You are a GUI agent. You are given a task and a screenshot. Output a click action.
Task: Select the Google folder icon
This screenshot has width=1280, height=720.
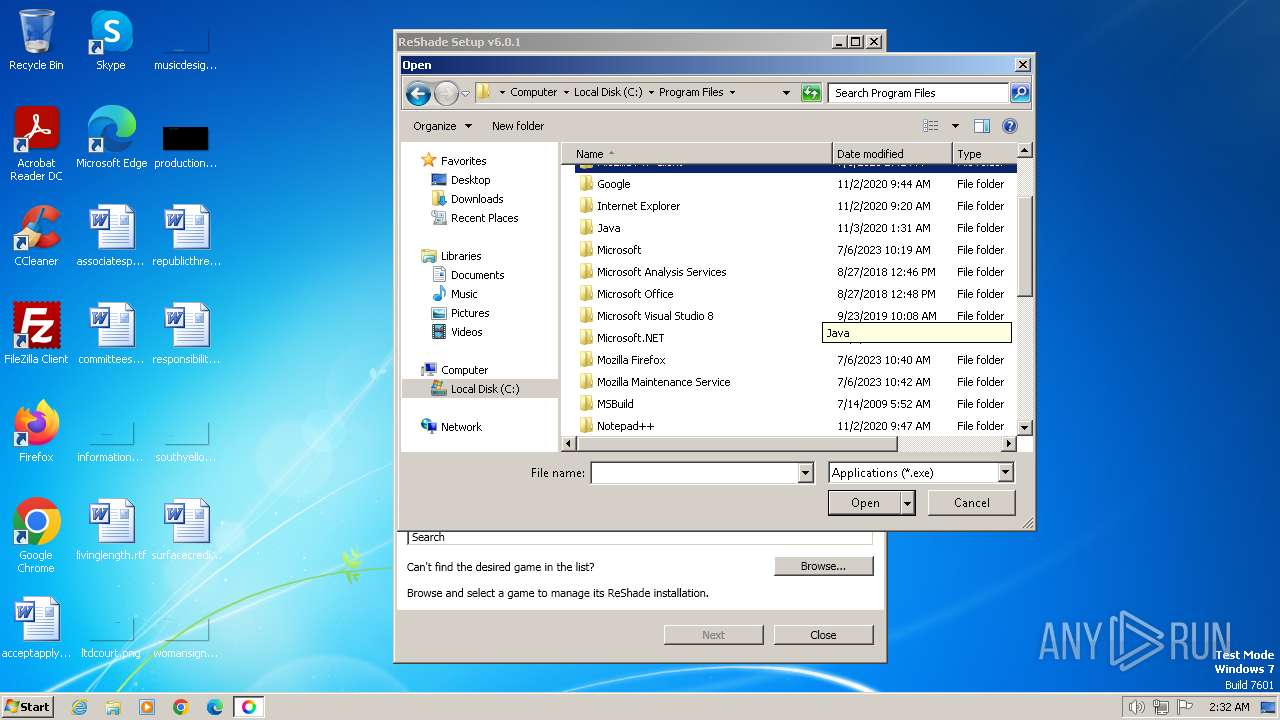[x=587, y=184]
